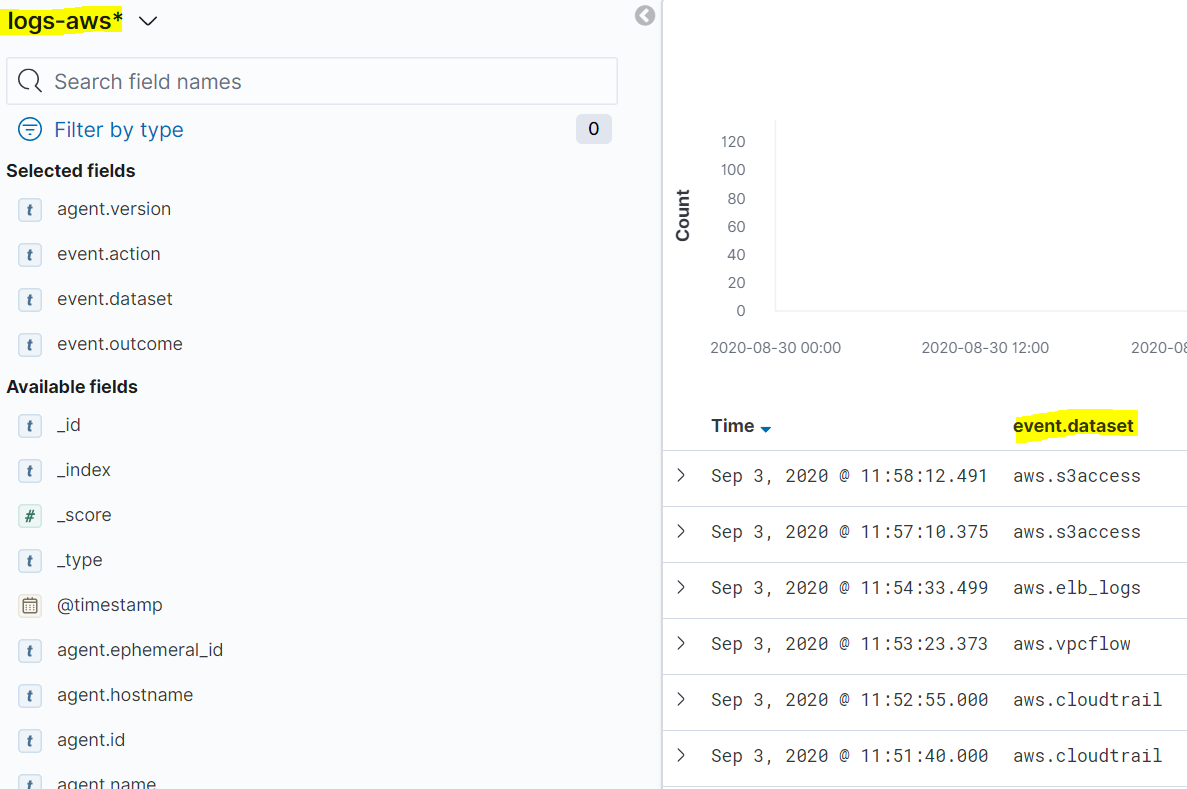
Task: Expand the 11:52:55.000 cloudtrail row
Action: pyautogui.click(x=681, y=699)
